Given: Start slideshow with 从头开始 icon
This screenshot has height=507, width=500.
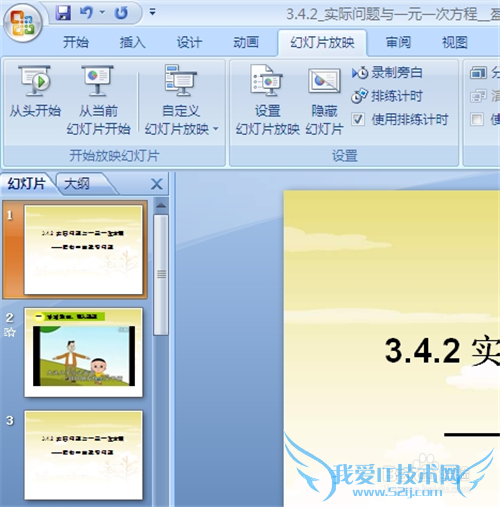Looking at the screenshot, I should coord(35,92).
